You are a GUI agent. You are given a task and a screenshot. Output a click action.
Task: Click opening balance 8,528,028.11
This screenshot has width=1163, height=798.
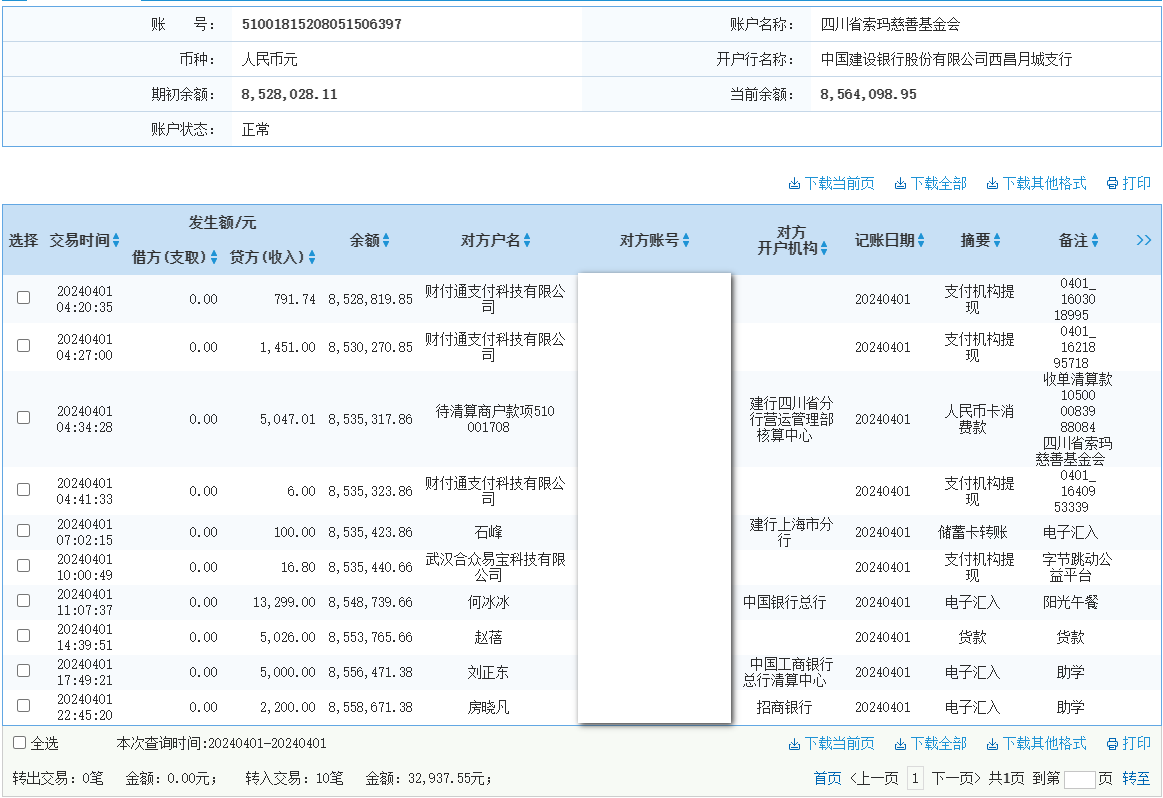pyautogui.click(x=289, y=95)
